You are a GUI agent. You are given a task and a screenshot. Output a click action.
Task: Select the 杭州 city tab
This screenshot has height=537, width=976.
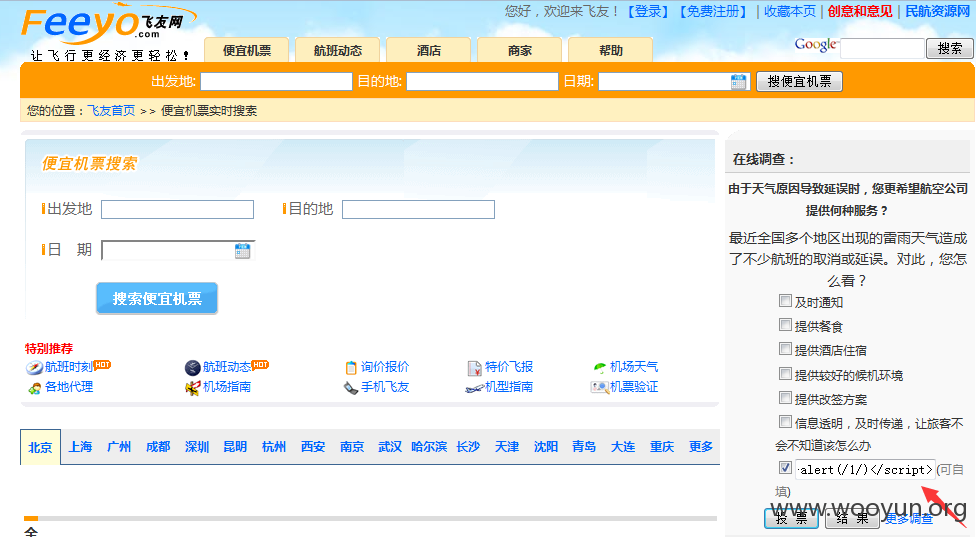[x=274, y=447]
